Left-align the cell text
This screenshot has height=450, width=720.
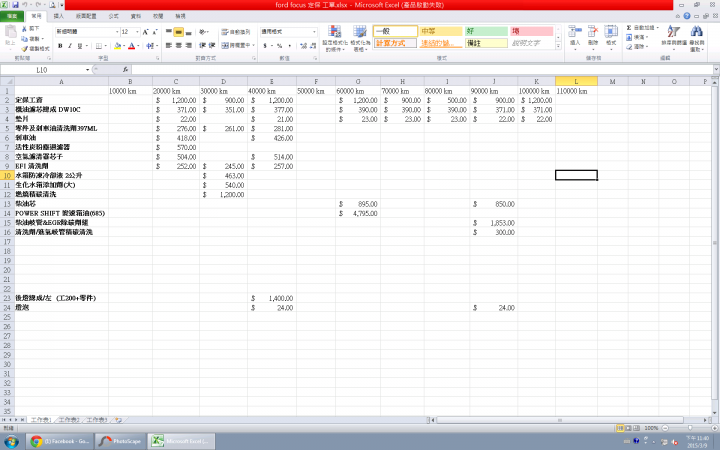point(169,45)
